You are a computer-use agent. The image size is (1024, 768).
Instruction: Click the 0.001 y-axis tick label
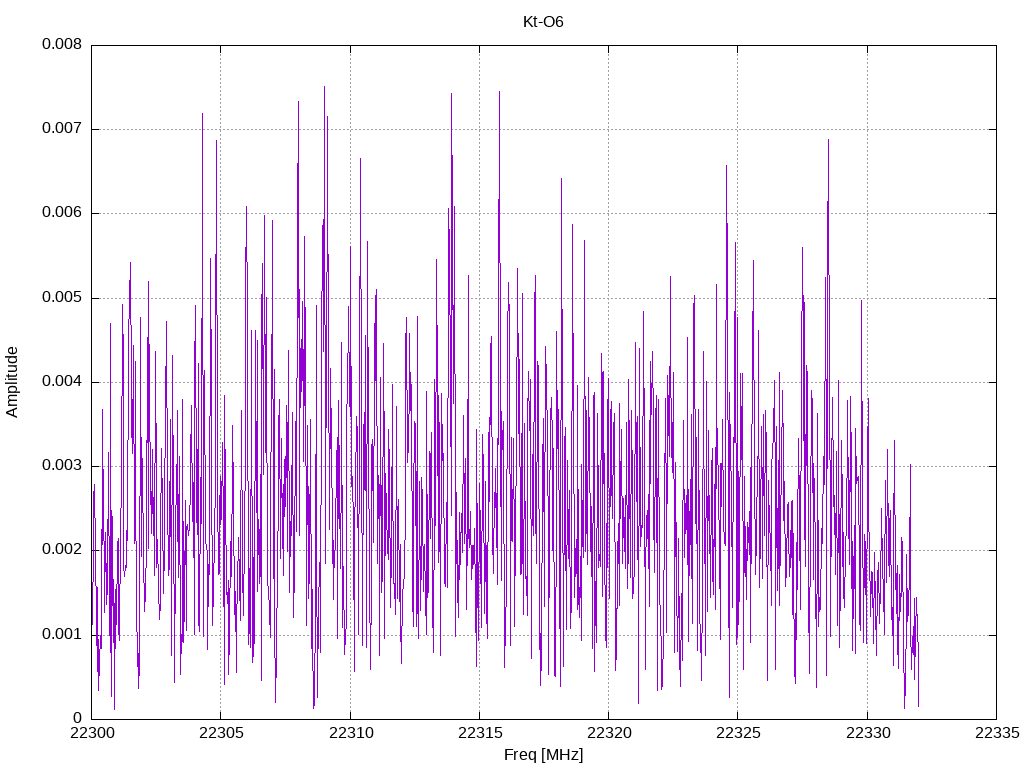(x=62, y=634)
